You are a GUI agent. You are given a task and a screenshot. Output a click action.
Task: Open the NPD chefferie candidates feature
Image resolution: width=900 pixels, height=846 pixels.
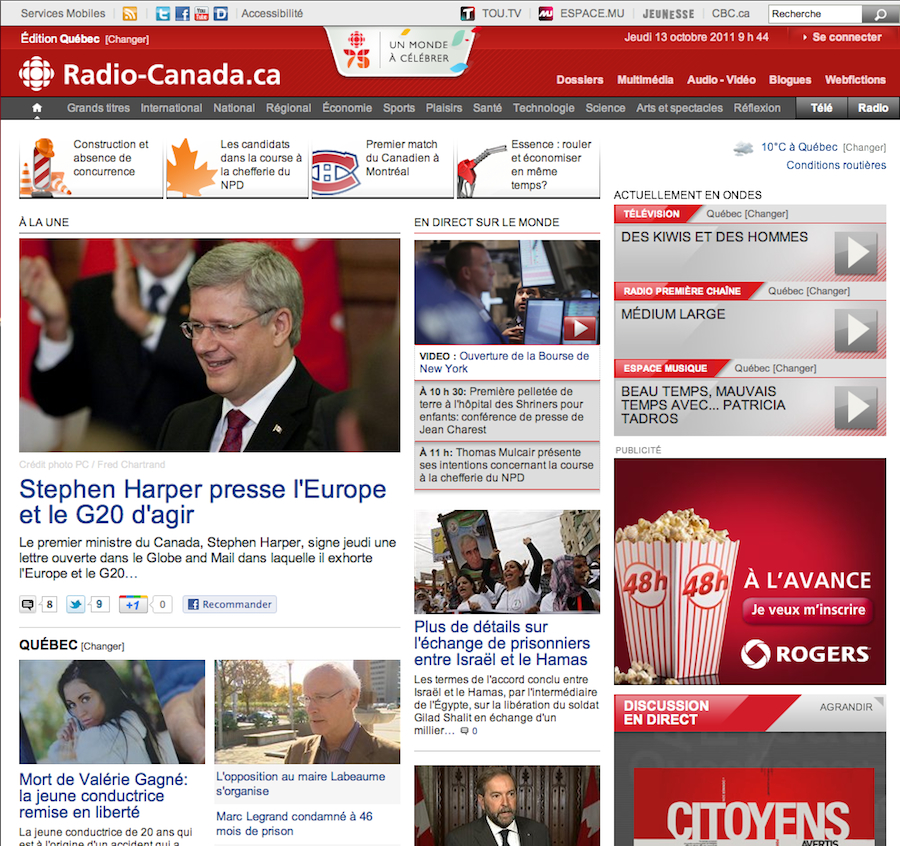(x=238, y=168)
